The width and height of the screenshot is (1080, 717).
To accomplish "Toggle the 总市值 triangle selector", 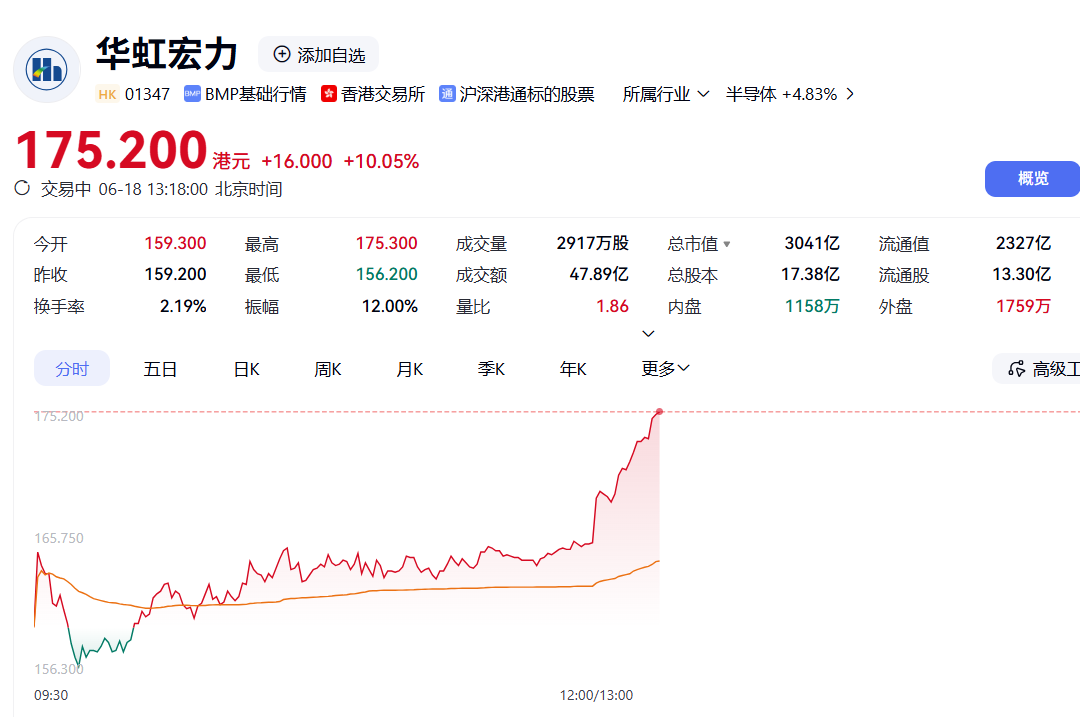I will tap(727, 245).
